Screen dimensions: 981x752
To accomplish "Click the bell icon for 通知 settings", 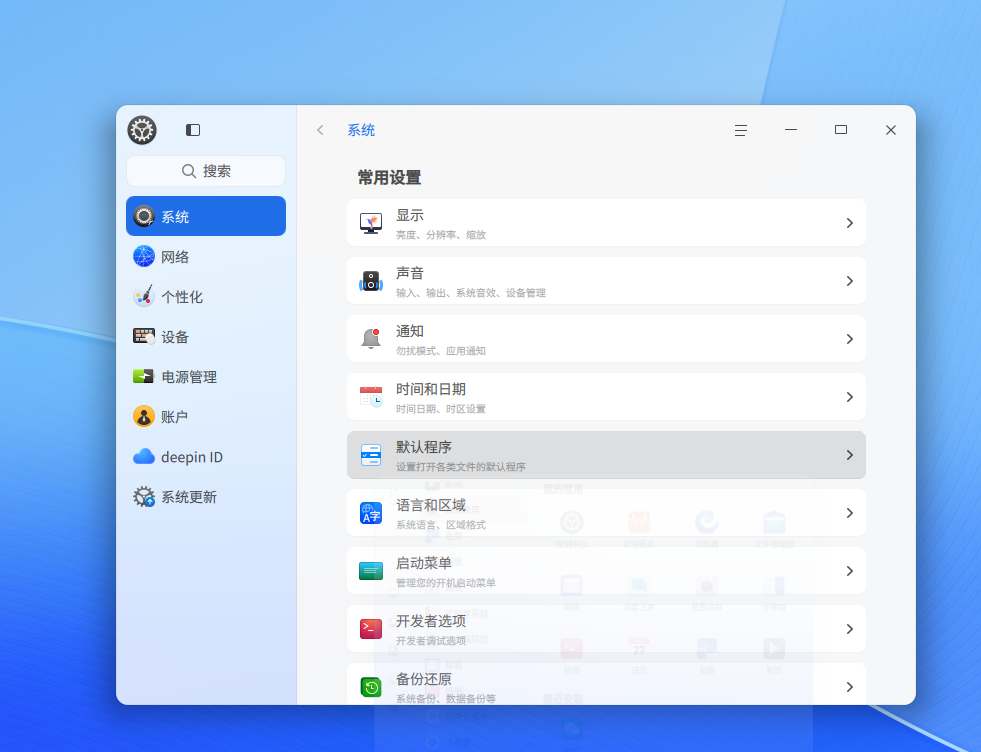I will pyautogui.click(x=371, y=338).
